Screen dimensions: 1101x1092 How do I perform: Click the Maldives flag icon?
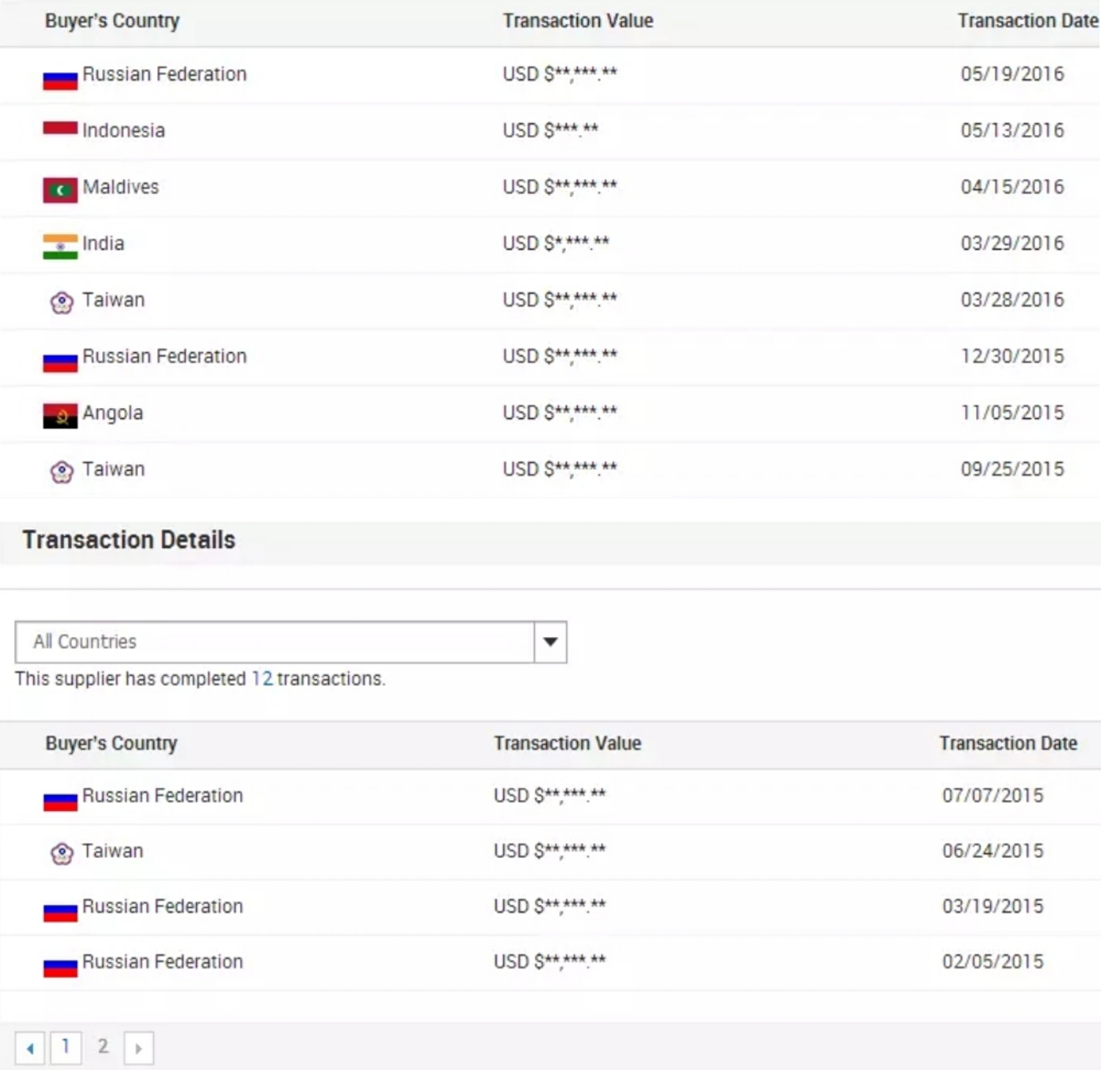tap(60, 190)
